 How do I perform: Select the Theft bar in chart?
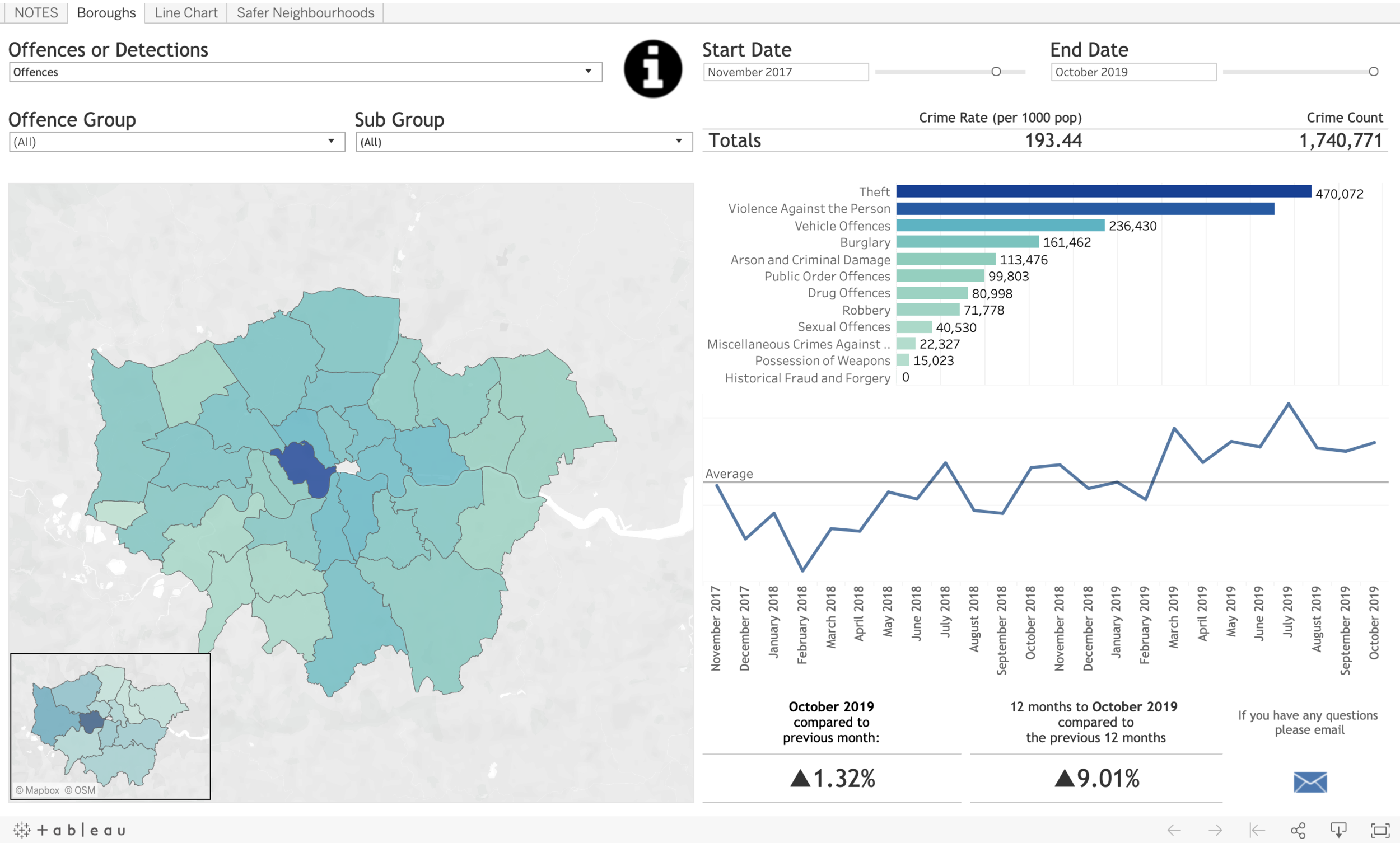tap(1103, 191)
